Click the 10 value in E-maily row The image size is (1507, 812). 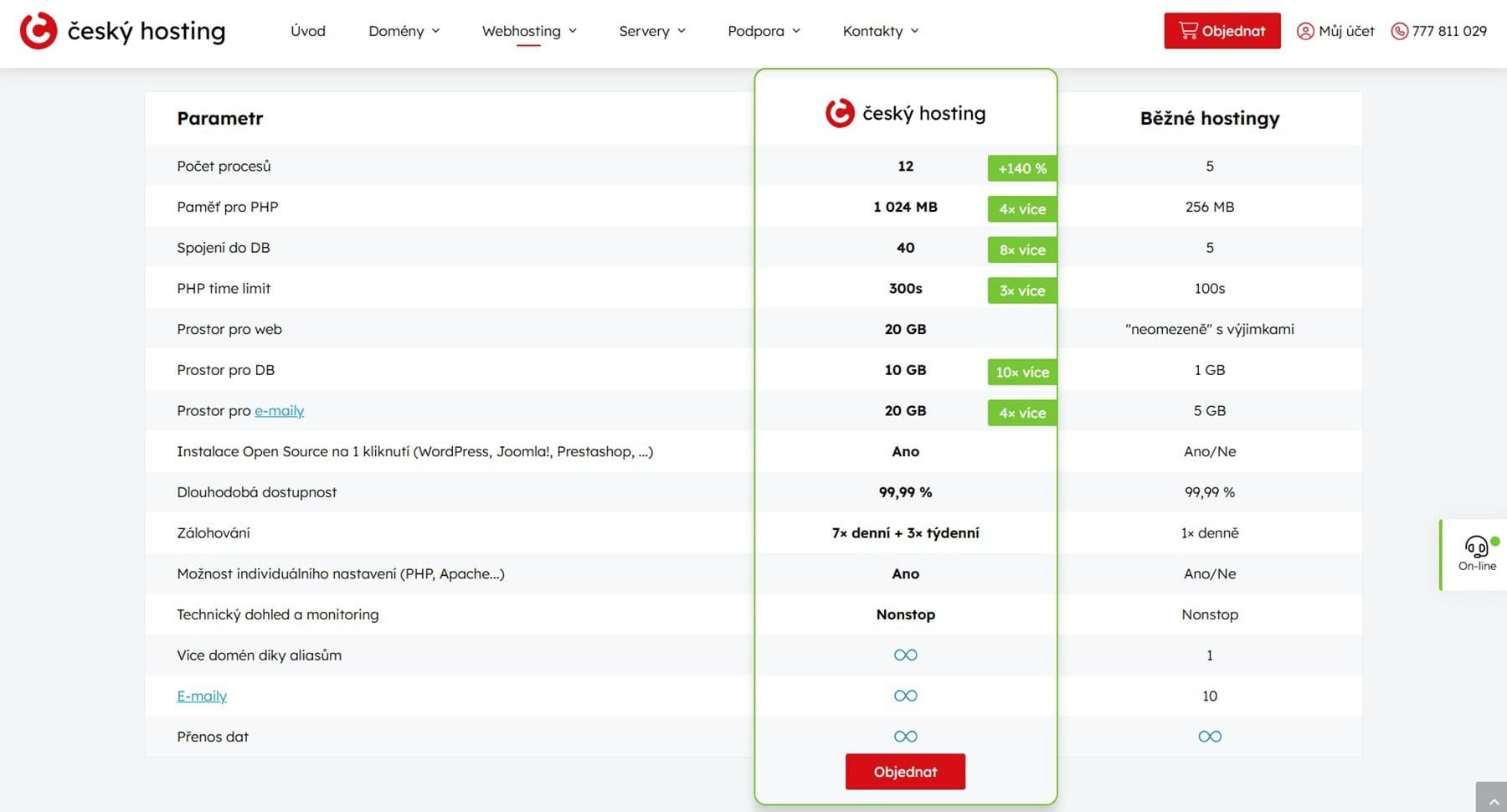coord(1210,696)
